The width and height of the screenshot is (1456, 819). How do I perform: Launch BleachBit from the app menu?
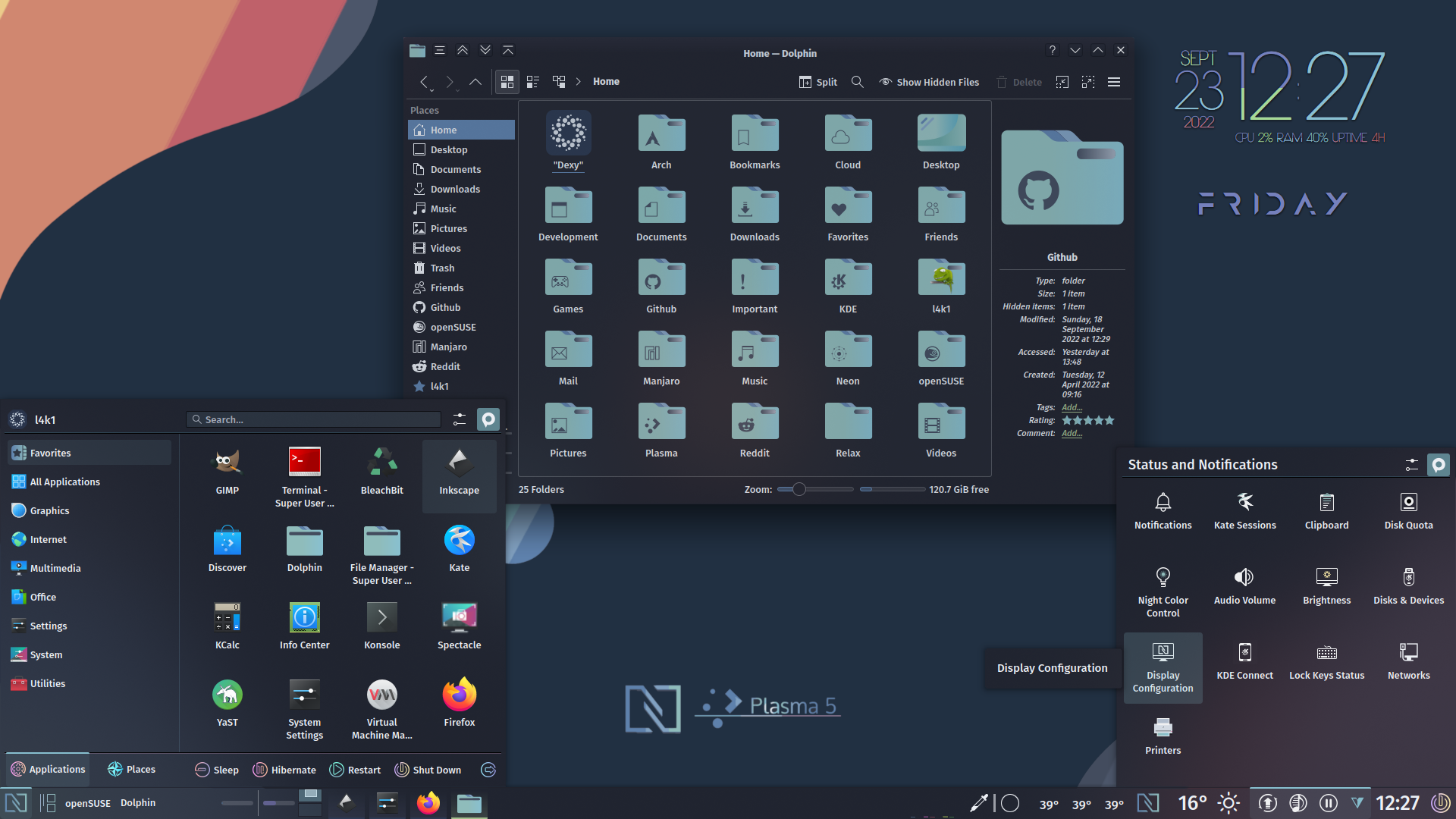coord(382,470)
